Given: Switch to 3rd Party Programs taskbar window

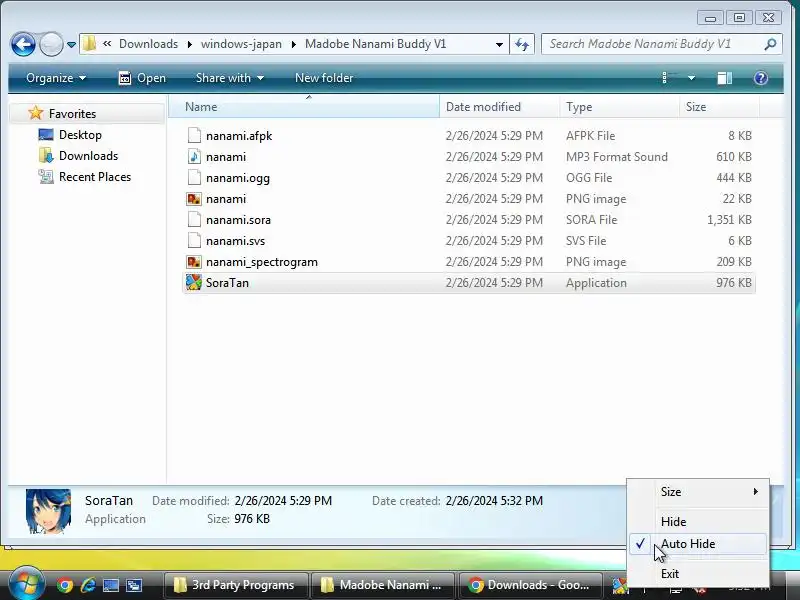Looking at the screenshot, I should pos(236,585).
